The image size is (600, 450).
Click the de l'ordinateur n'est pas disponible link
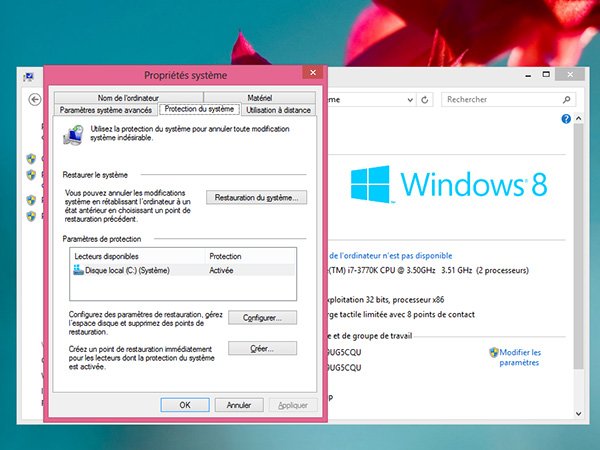coord(391,256)
